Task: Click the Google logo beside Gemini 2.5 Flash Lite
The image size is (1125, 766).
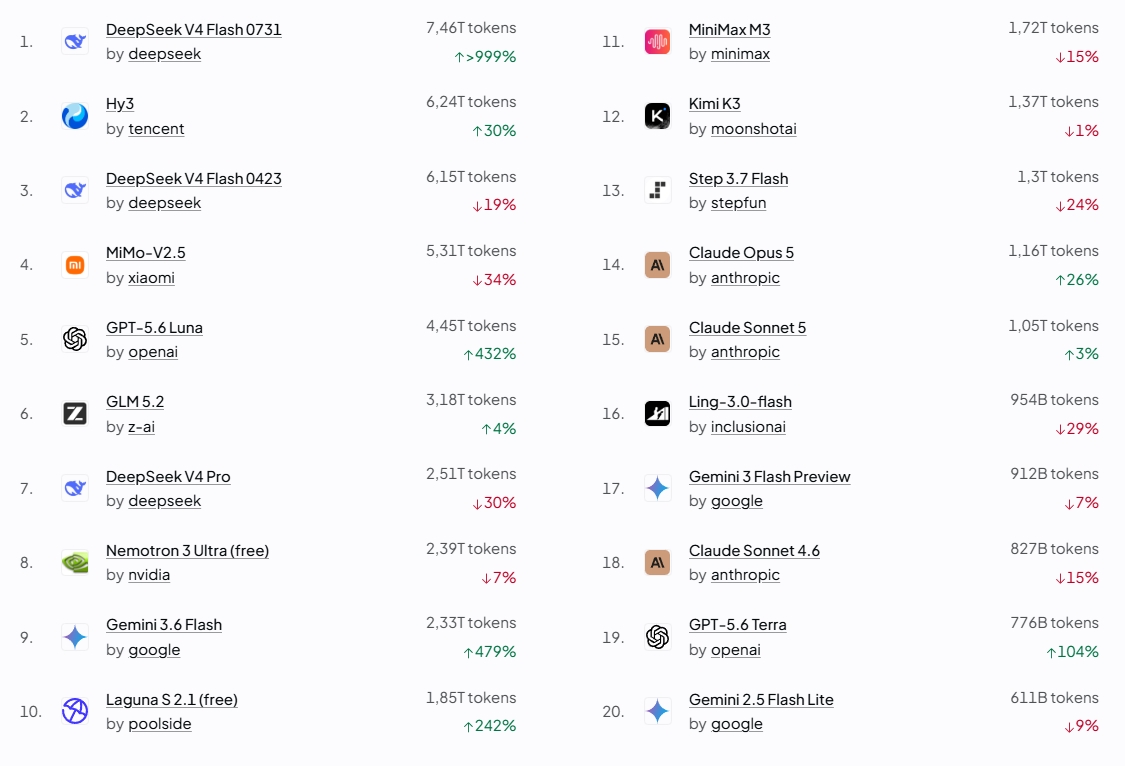Action: [657, 711]
